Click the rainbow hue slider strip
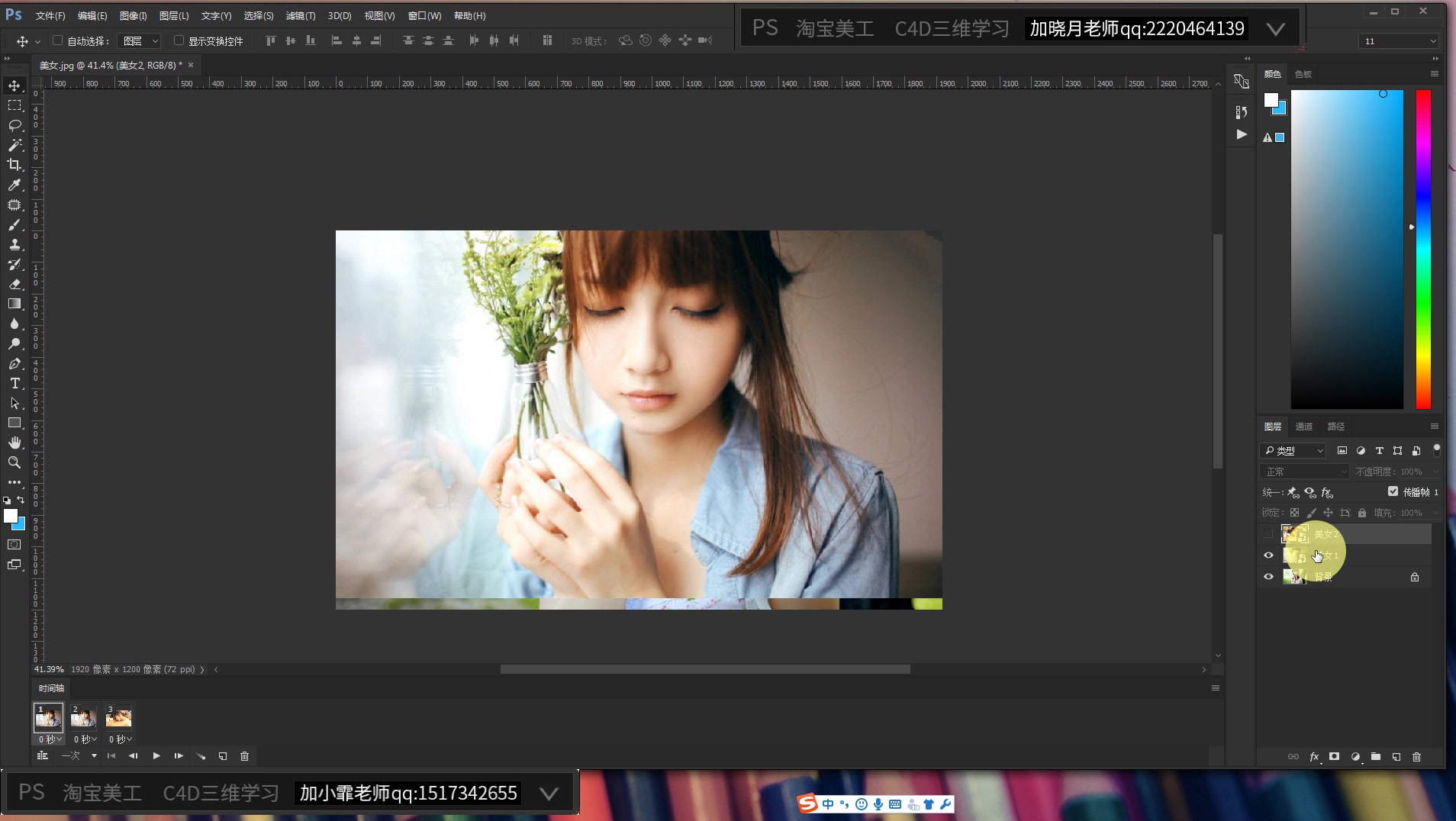1456x821 pixels. click(1423, 250)
